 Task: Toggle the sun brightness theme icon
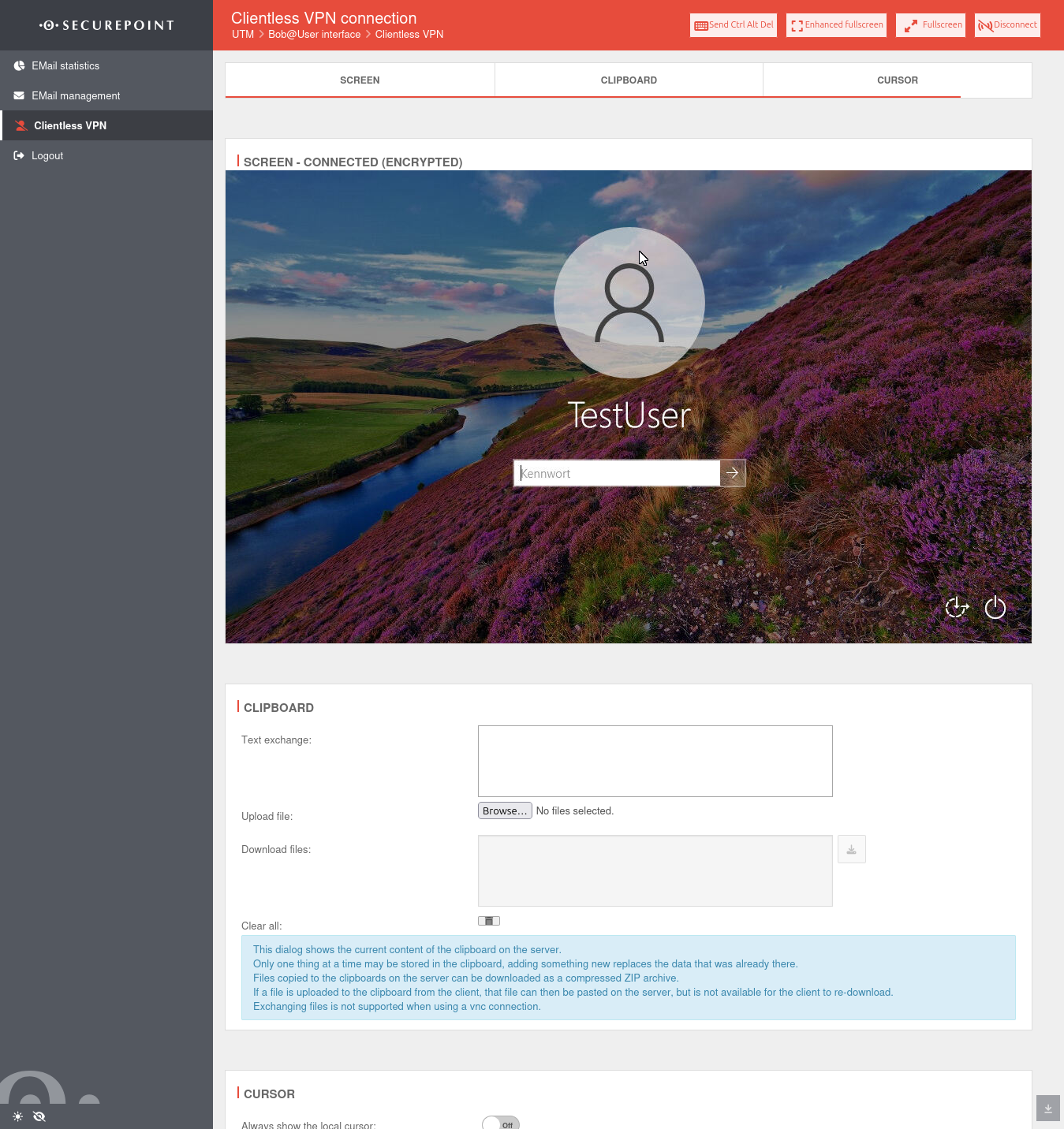(18, 1116)
